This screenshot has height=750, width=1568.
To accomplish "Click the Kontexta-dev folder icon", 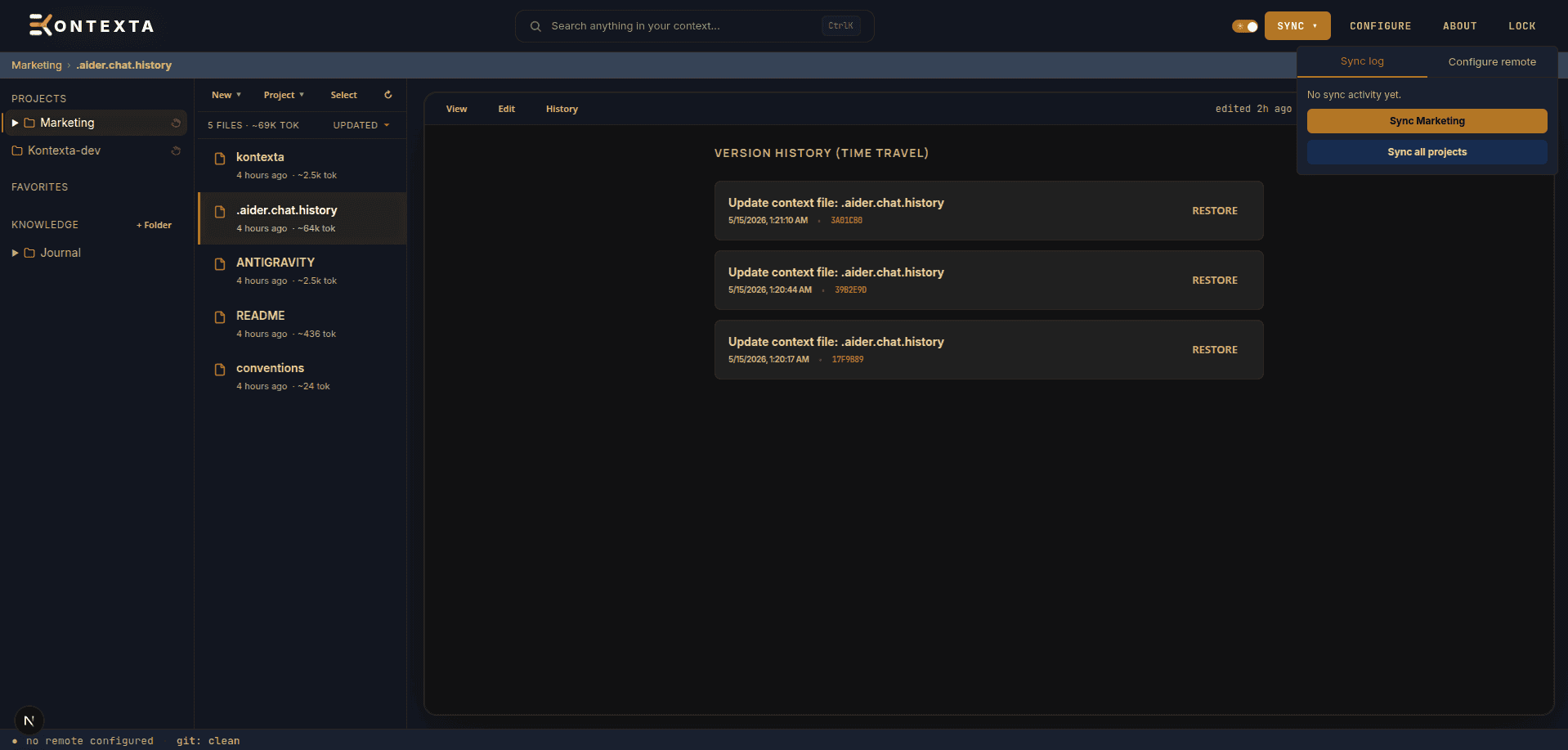I will [17, 150].
